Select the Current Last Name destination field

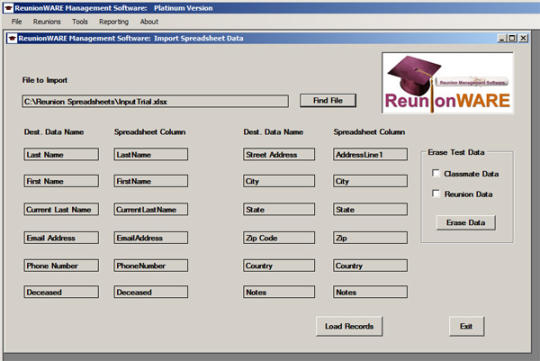[x=61, y=209]
